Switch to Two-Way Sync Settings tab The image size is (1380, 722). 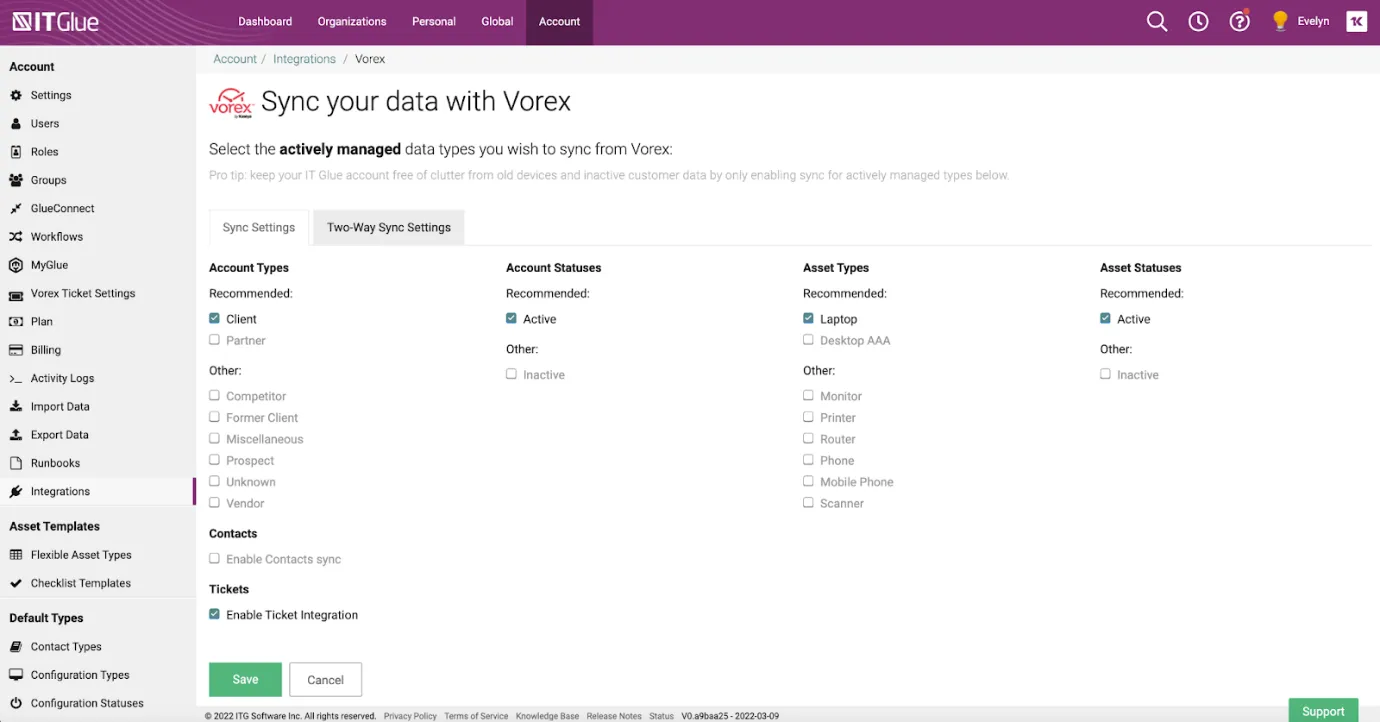388,228
